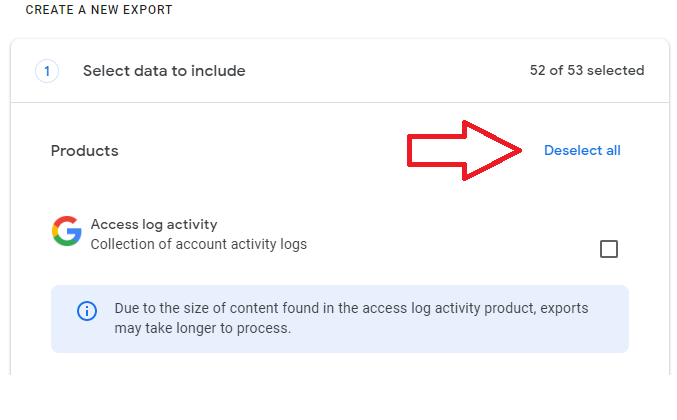Click the pointed tip of the red arrow

517,150
